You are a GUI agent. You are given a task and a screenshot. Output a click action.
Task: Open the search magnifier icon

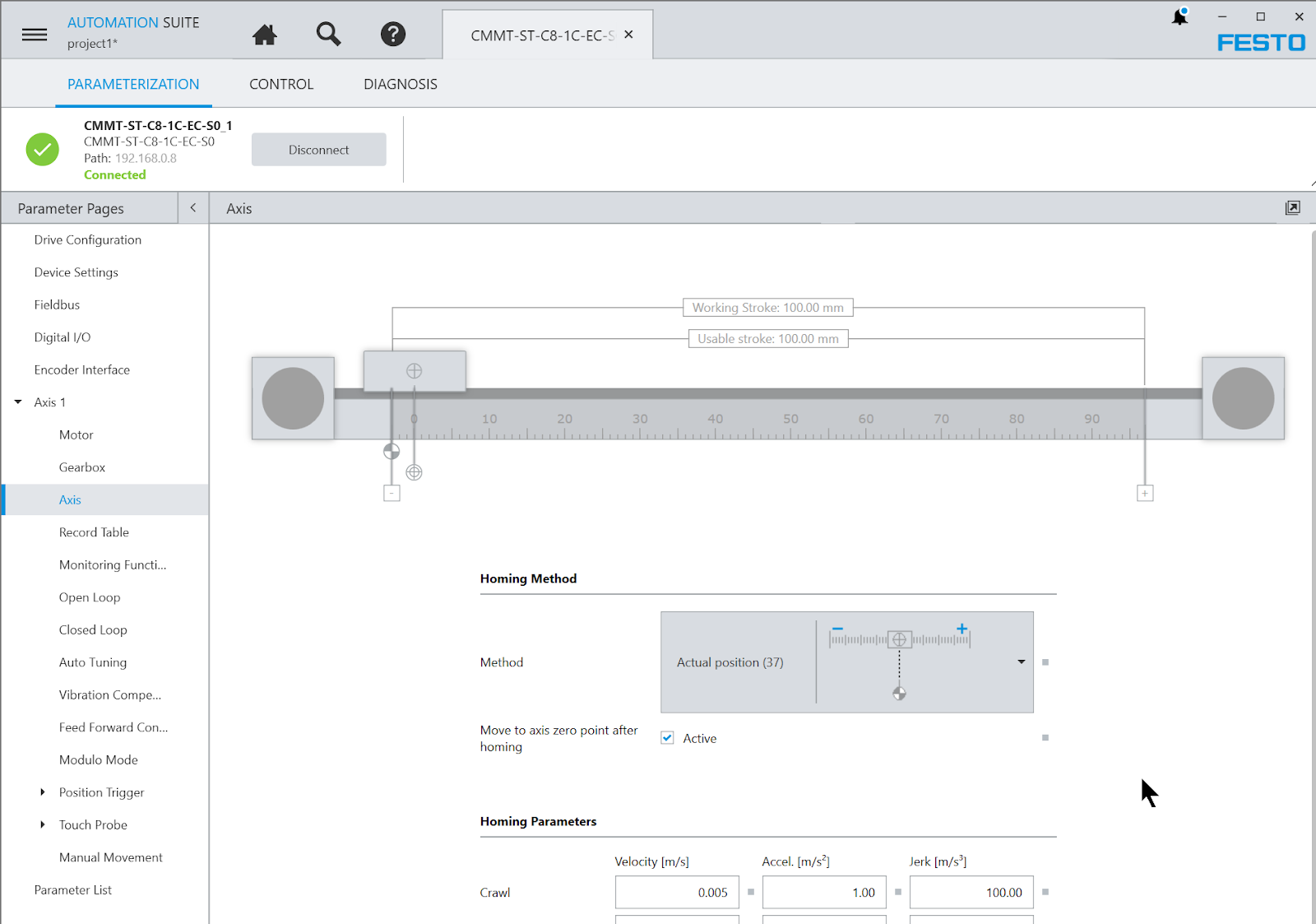(x=328, y=34)
